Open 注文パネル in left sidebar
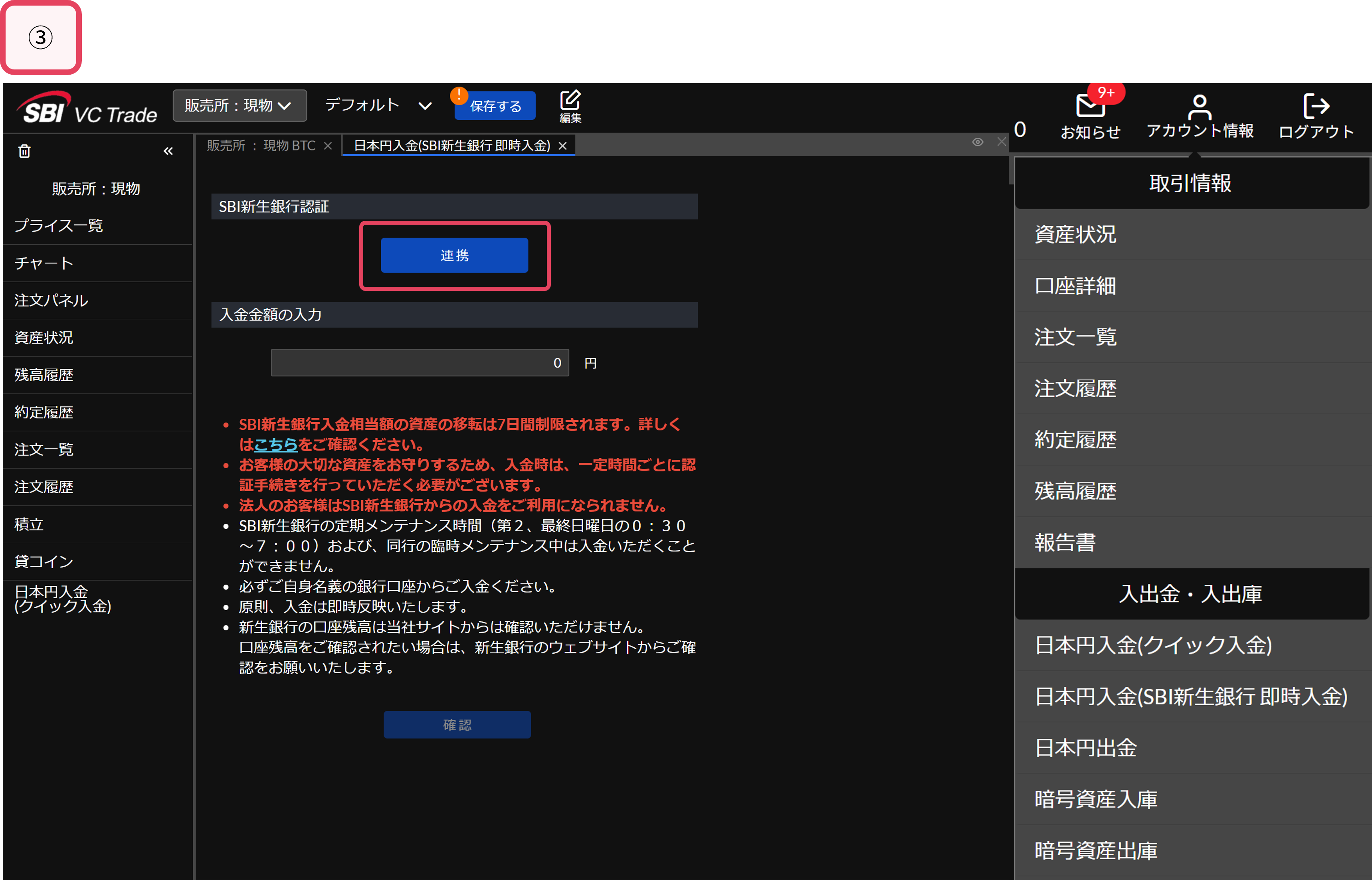1372x880 pixels. 97,301
